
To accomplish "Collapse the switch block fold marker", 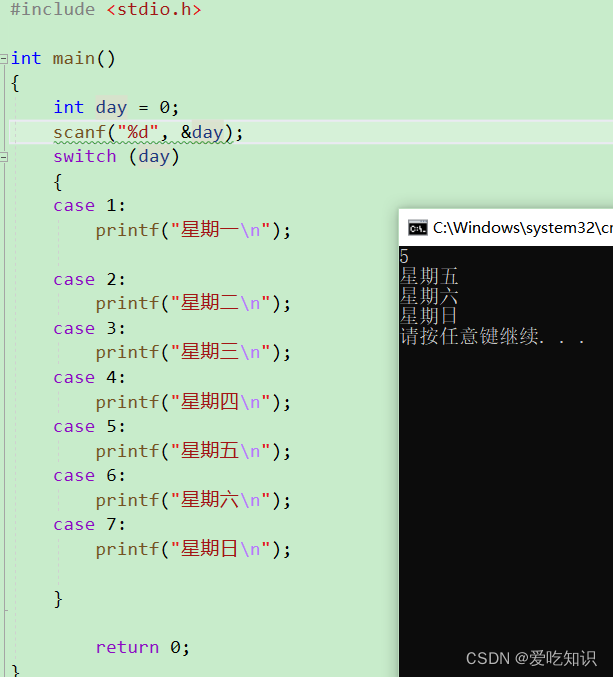I will 3,157.
